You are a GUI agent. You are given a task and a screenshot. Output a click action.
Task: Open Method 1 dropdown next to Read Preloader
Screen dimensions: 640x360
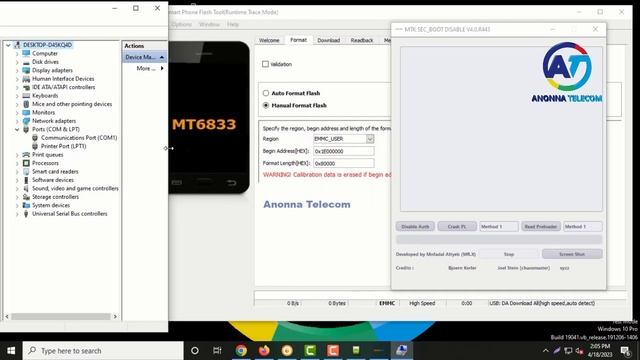click(x=582, y=227)
